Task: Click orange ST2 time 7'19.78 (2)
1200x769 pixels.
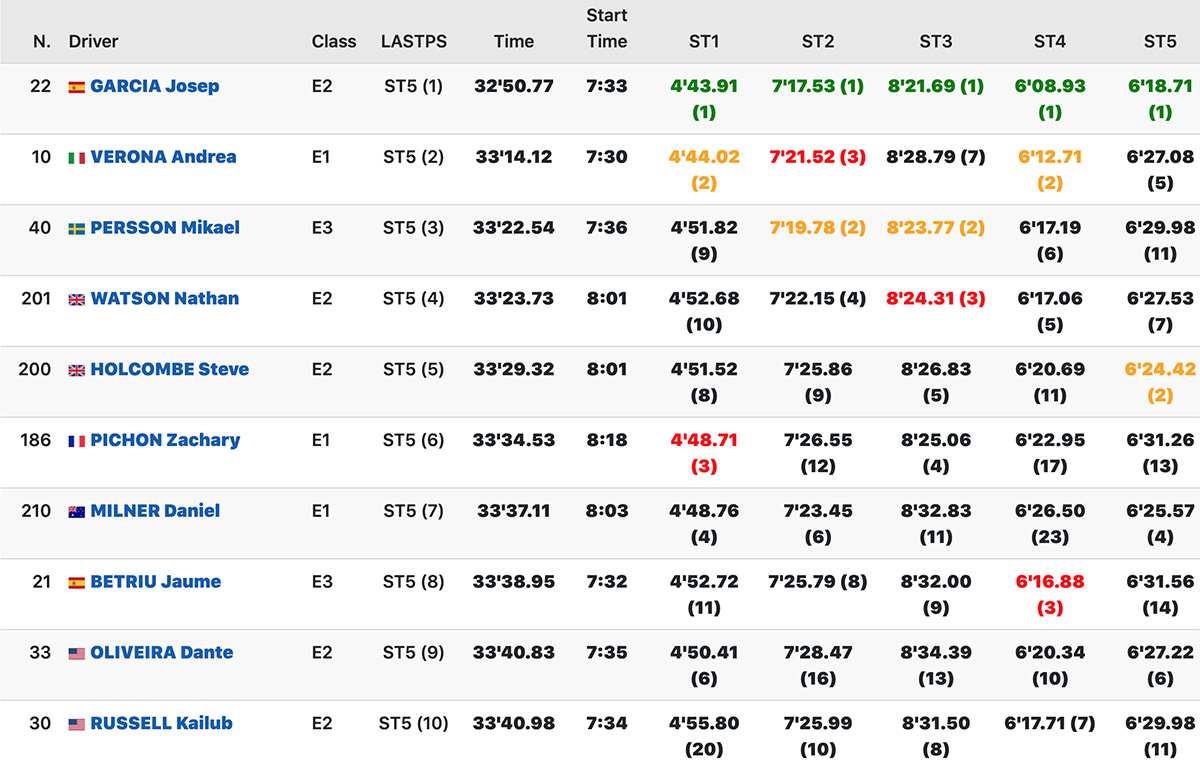Action: [818, 228]
